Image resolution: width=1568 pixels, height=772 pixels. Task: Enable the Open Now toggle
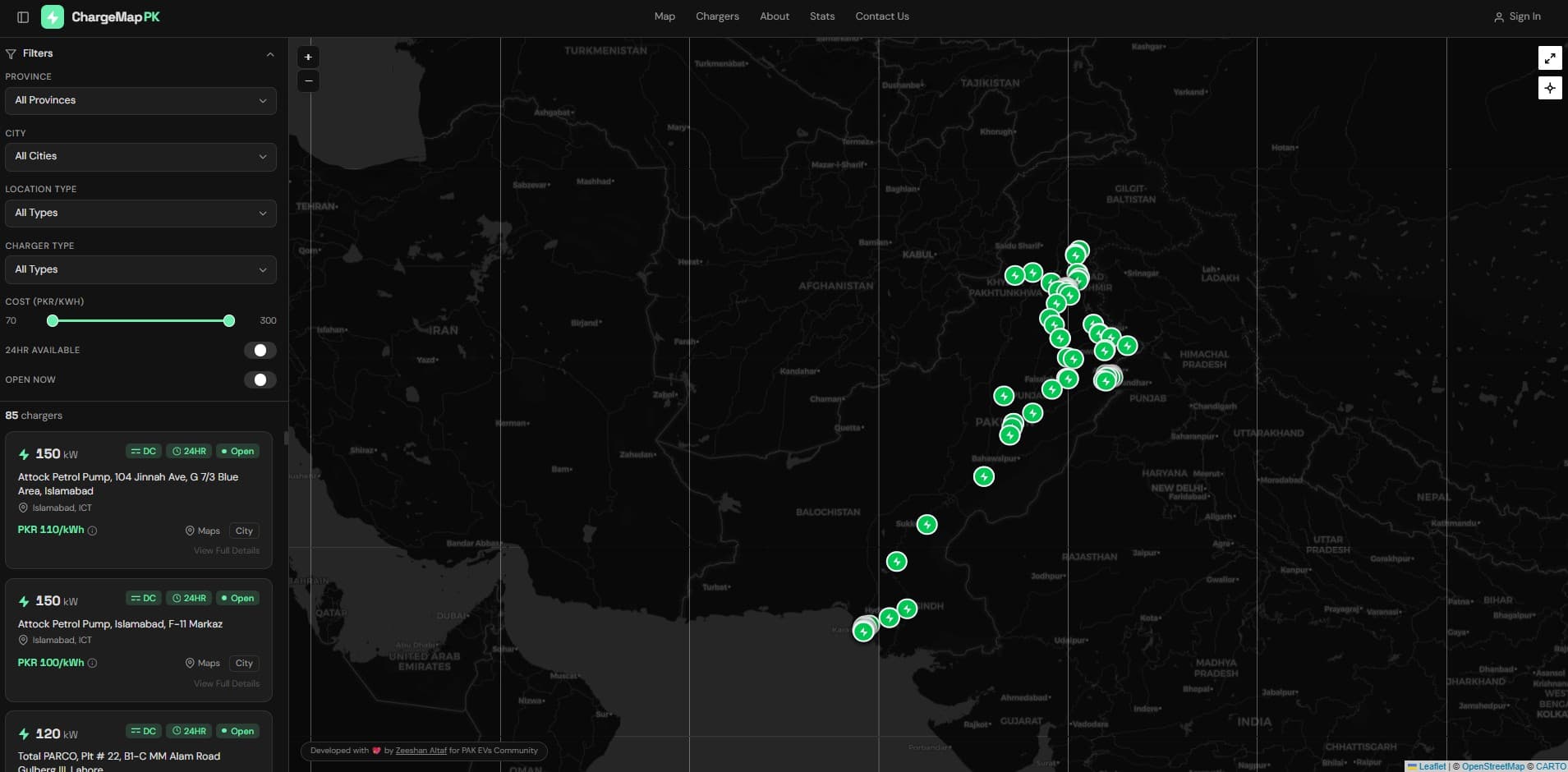click(260, 379)
